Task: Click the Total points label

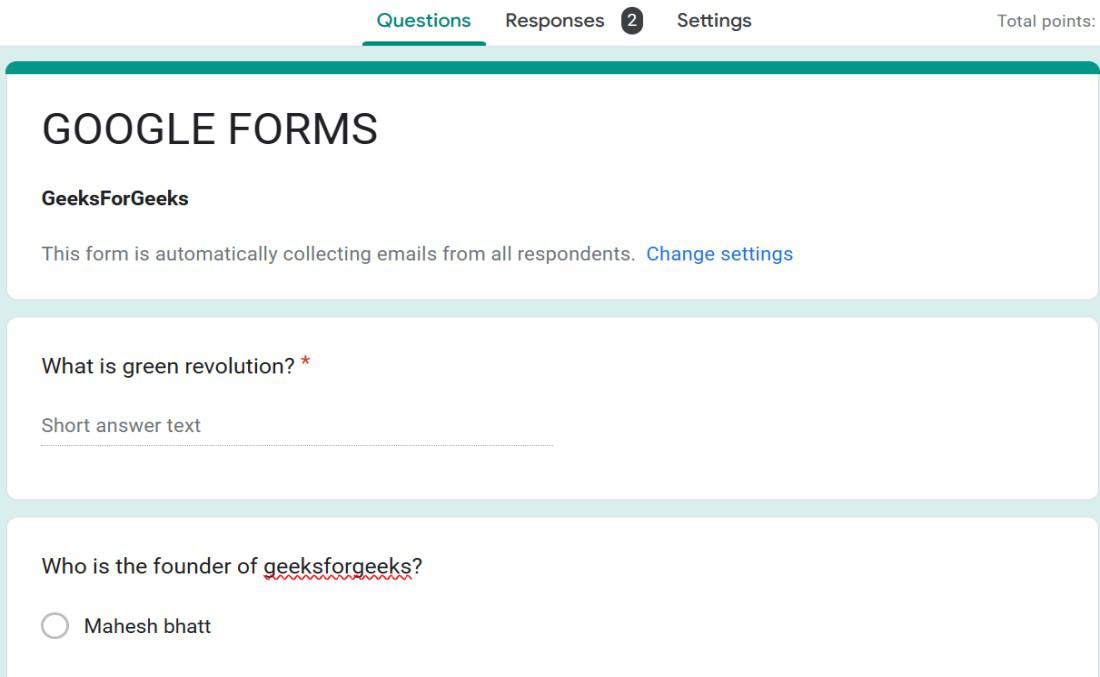Action: click(1046, 21)
